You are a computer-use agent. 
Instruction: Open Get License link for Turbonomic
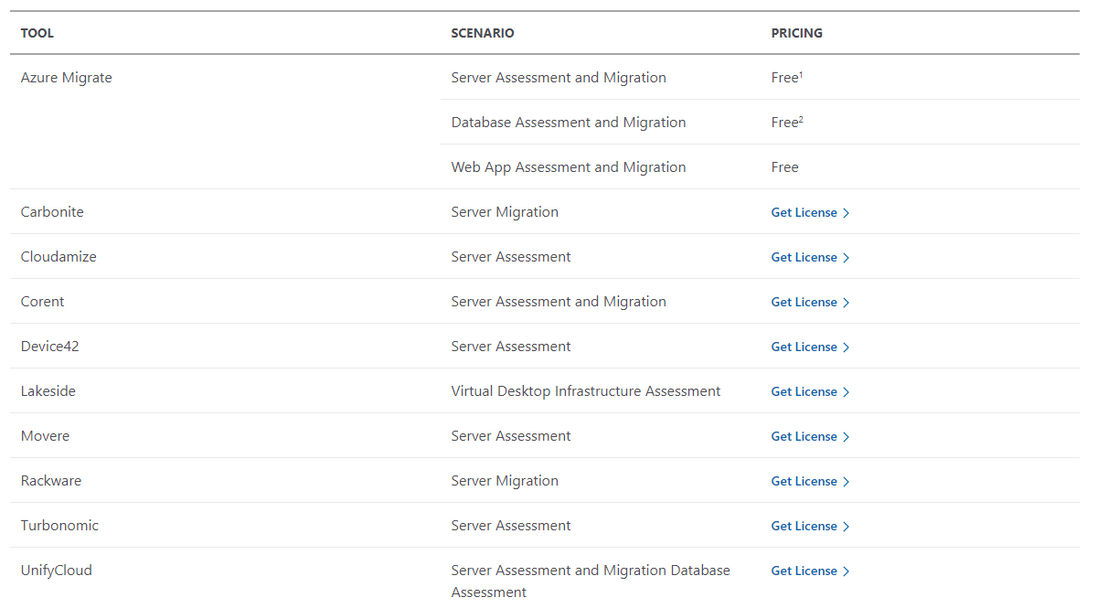(810, 526)
